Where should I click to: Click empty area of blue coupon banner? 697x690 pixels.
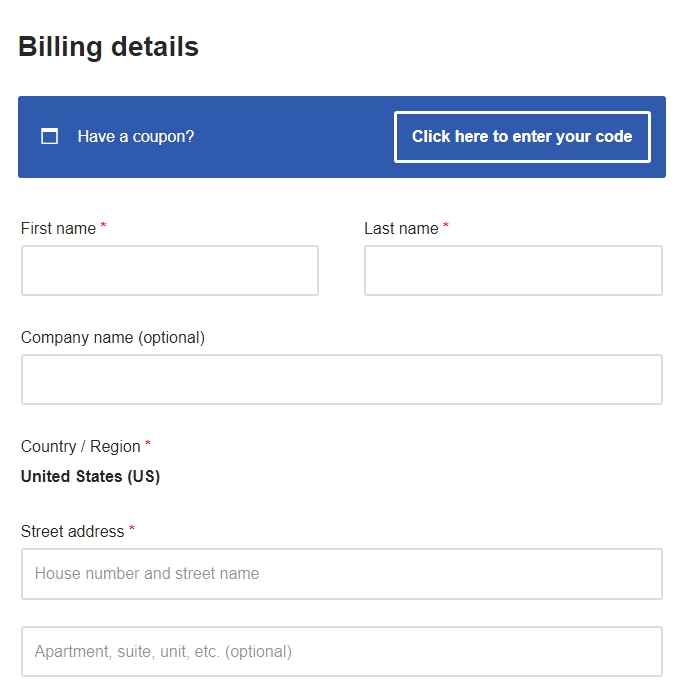pos(293,136)
